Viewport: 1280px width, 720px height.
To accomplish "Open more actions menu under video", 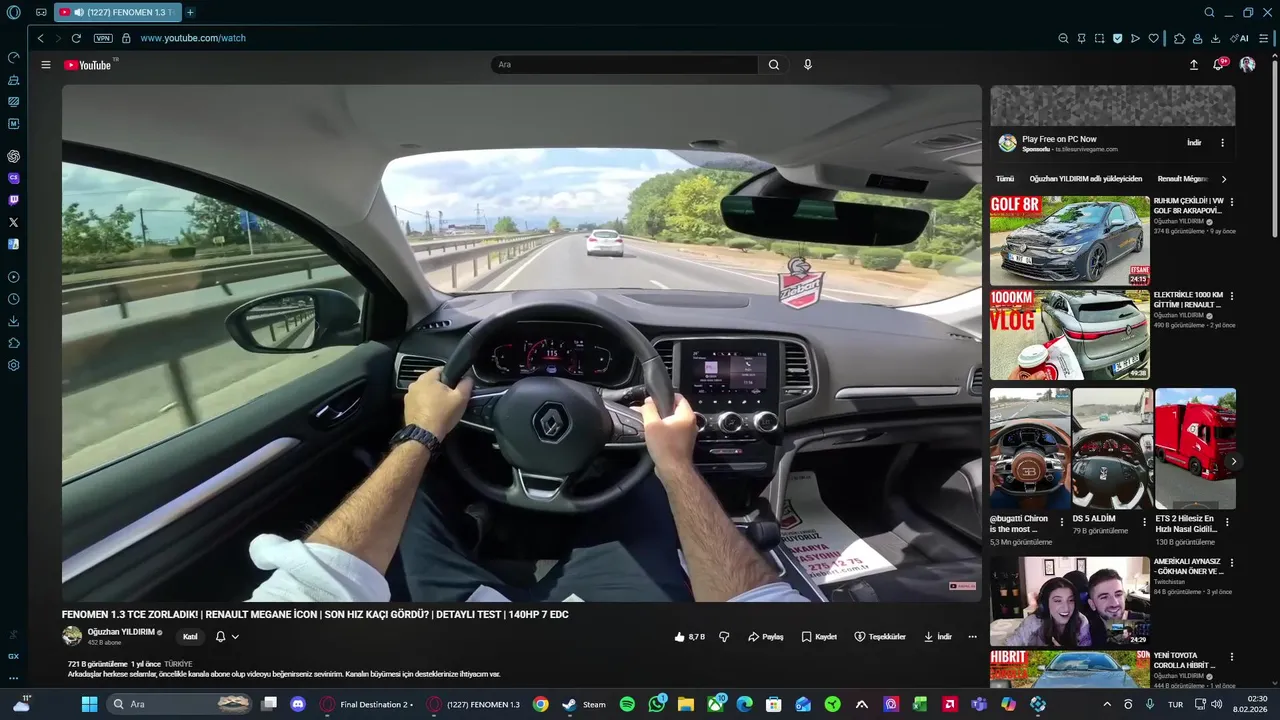I will (972, 637).
